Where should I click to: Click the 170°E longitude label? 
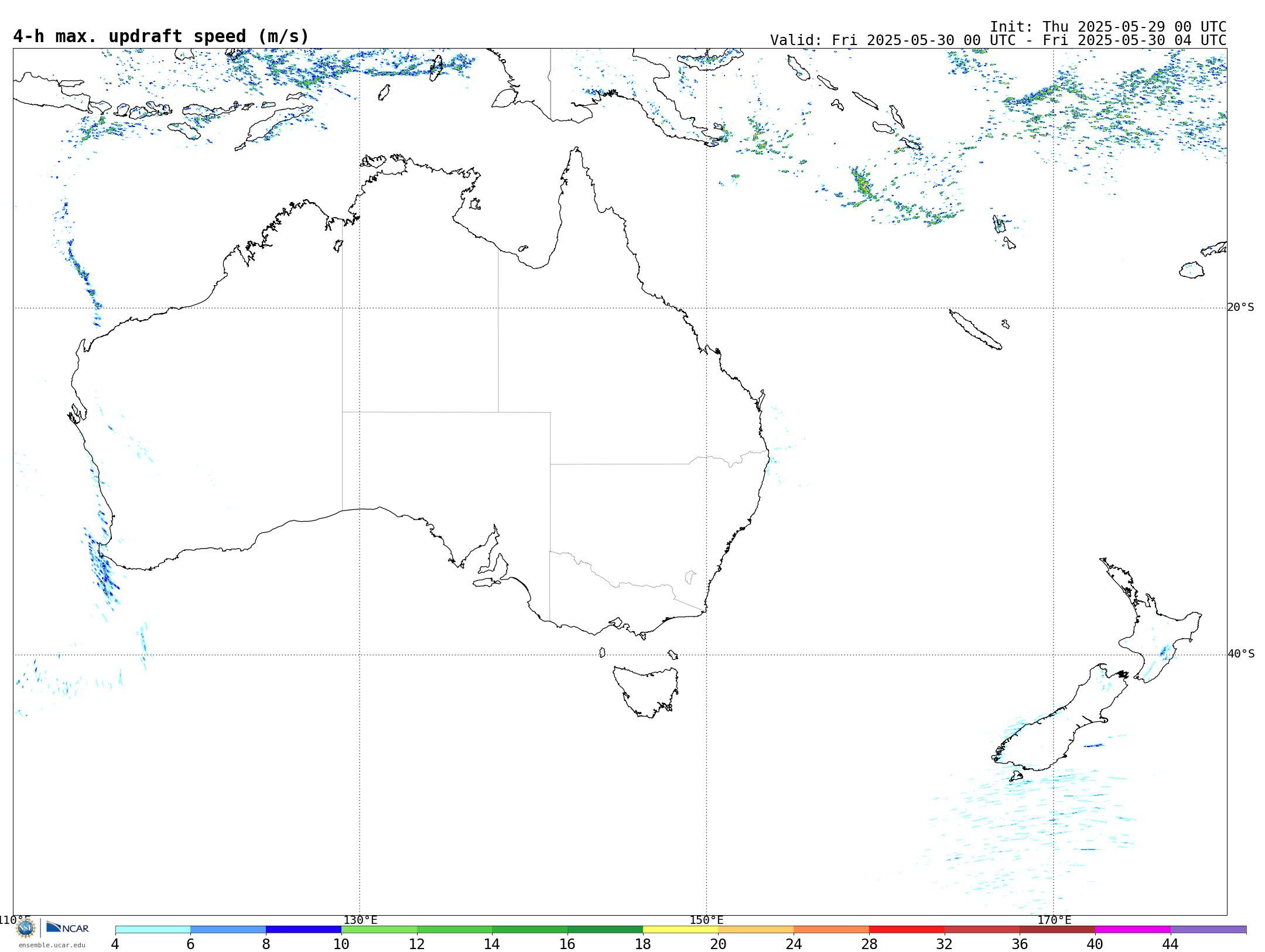(1054, 920)
